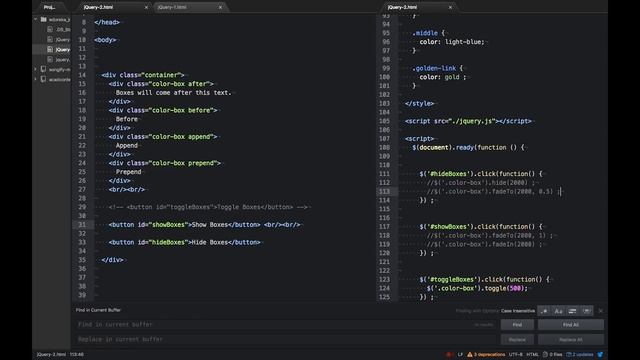The width and height of the screenshot is (640, 360).
Task: Collapse the top project folder arrow
Action: [x=36, y=19]
